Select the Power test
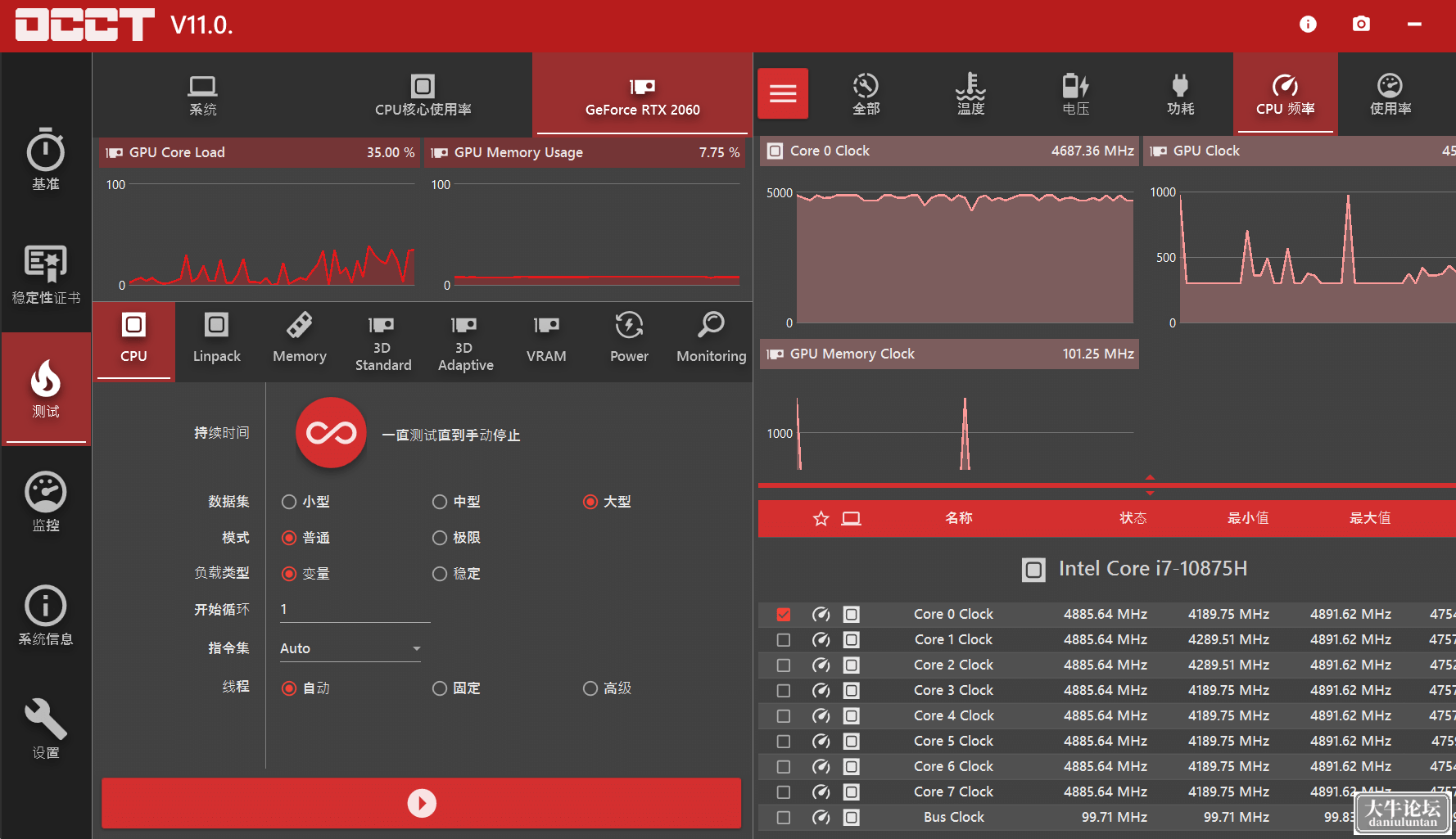Image resolution: width=1456 pixels, height=839 pixels. pyautogui.click(x=629, y=341)
